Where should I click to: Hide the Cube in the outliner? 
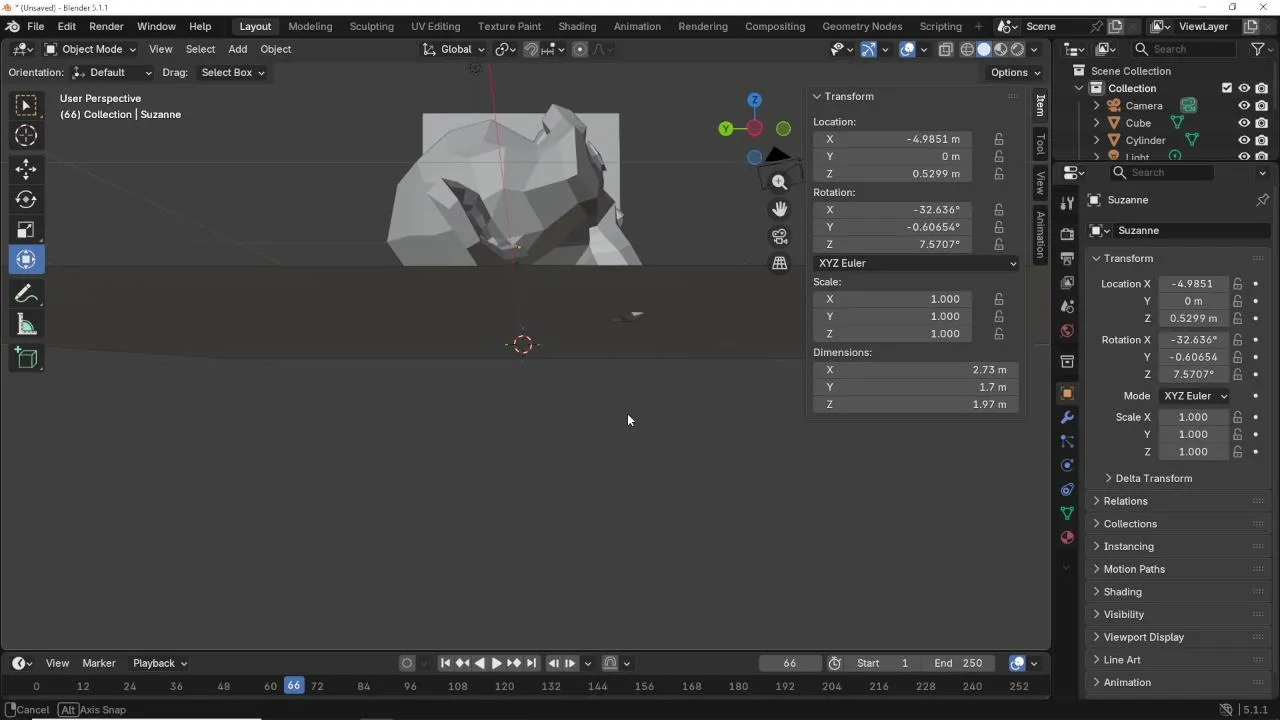click(x=1244, y=123)
